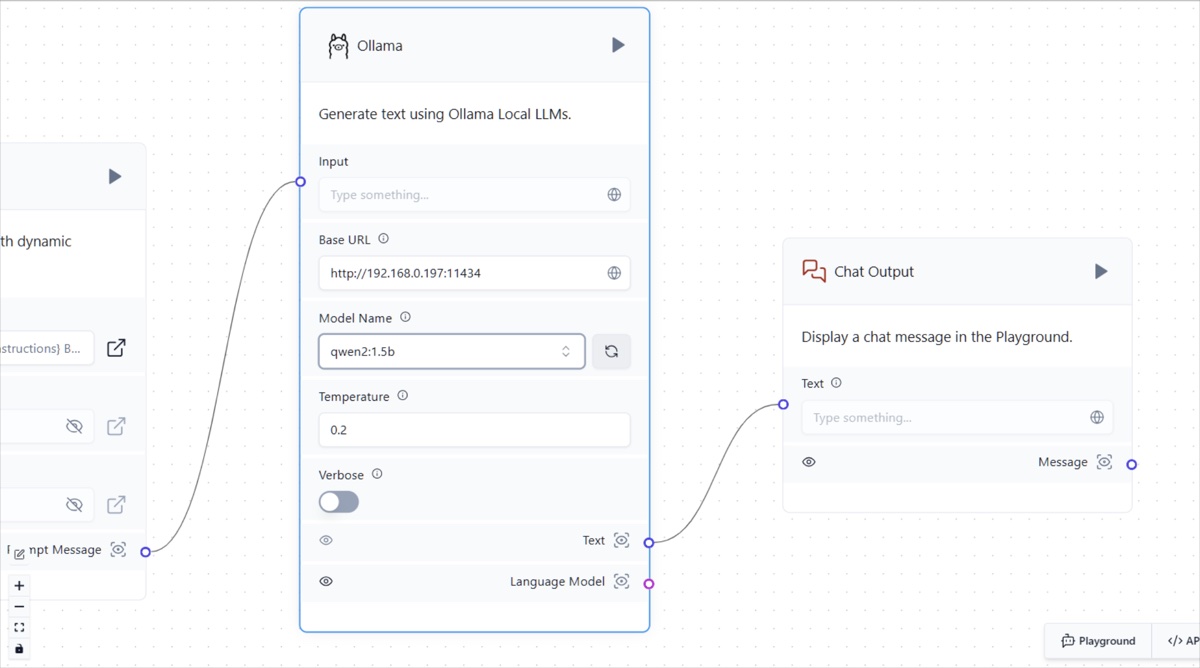This screenshot has width=1200, height=668.
Task: Click the Base URL field
Action: pos(474,273)
